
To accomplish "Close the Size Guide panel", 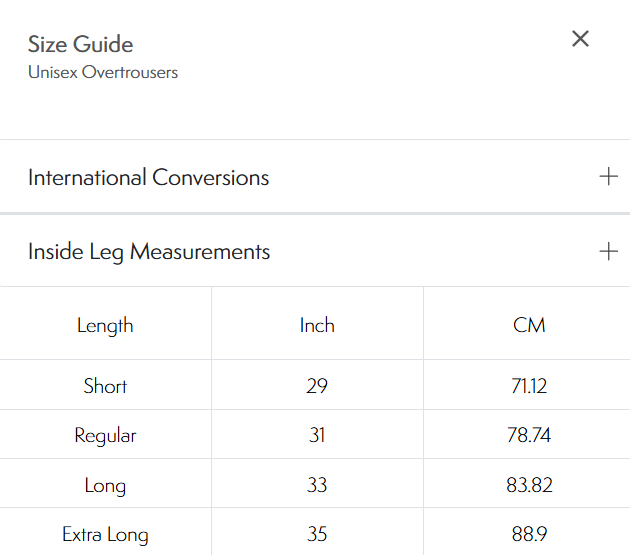I will [580, 39].
